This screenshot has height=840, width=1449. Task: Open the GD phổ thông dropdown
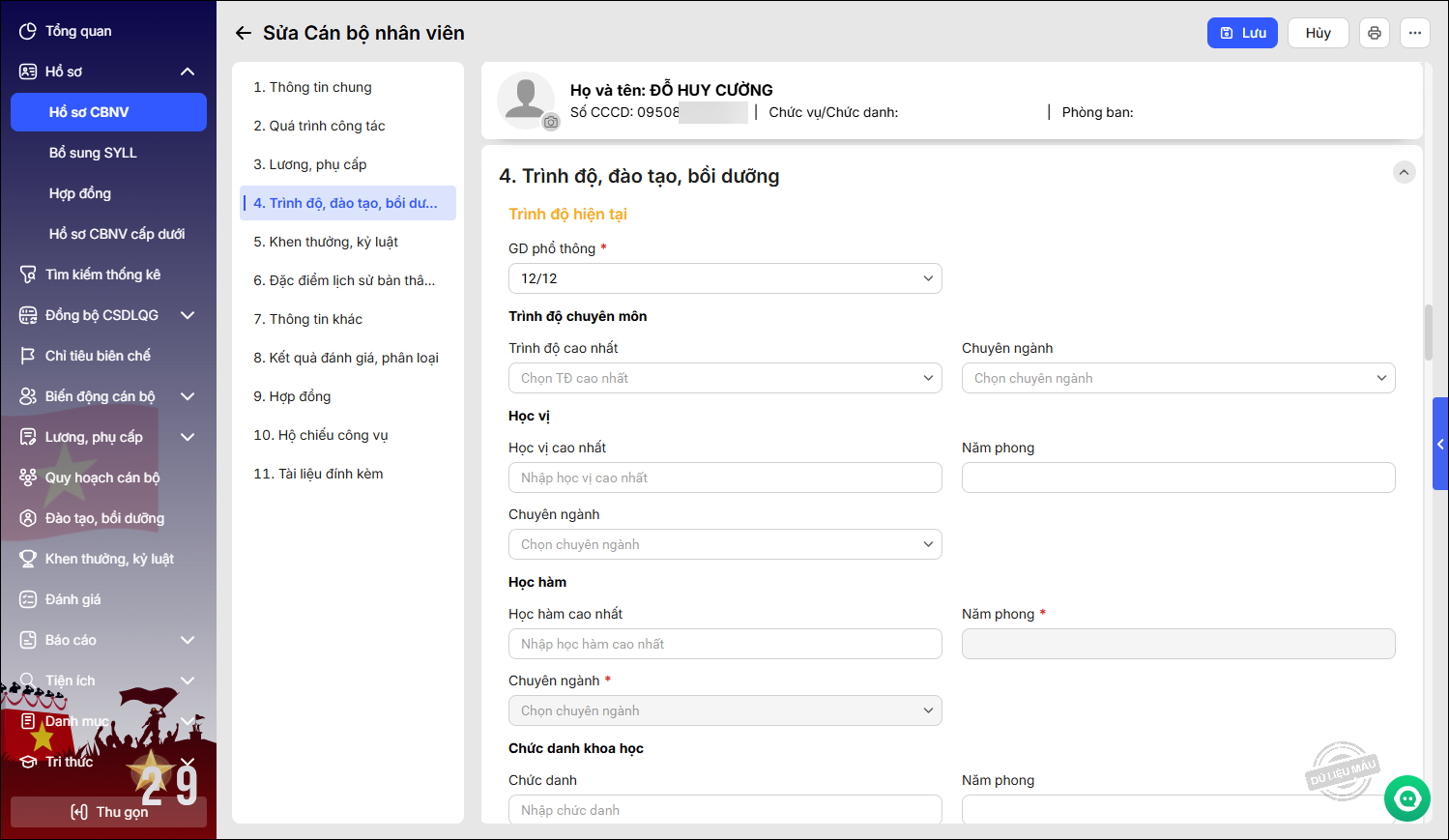[x=725, y=278]
